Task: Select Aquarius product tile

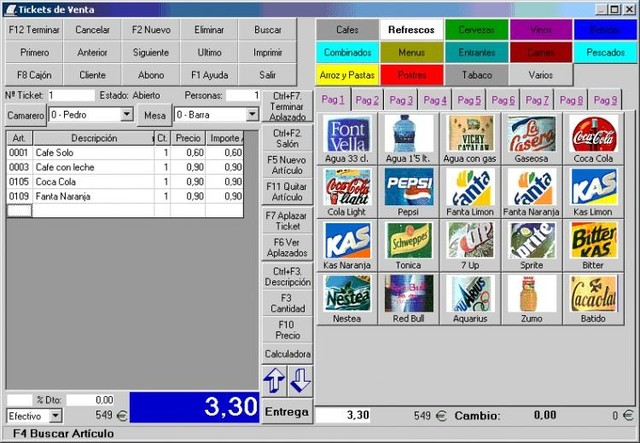Action: click(470, 299)
